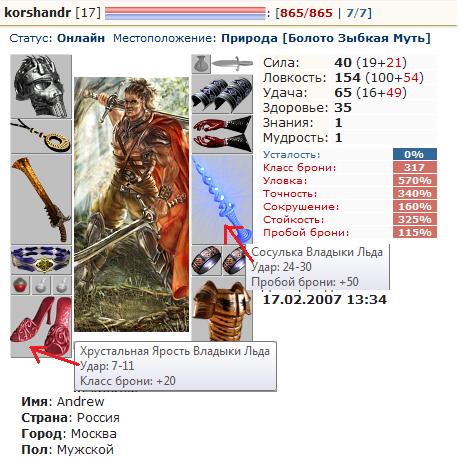Click the korshandr player name
This screenshot has height=459, width=460.
pos(37,13)
